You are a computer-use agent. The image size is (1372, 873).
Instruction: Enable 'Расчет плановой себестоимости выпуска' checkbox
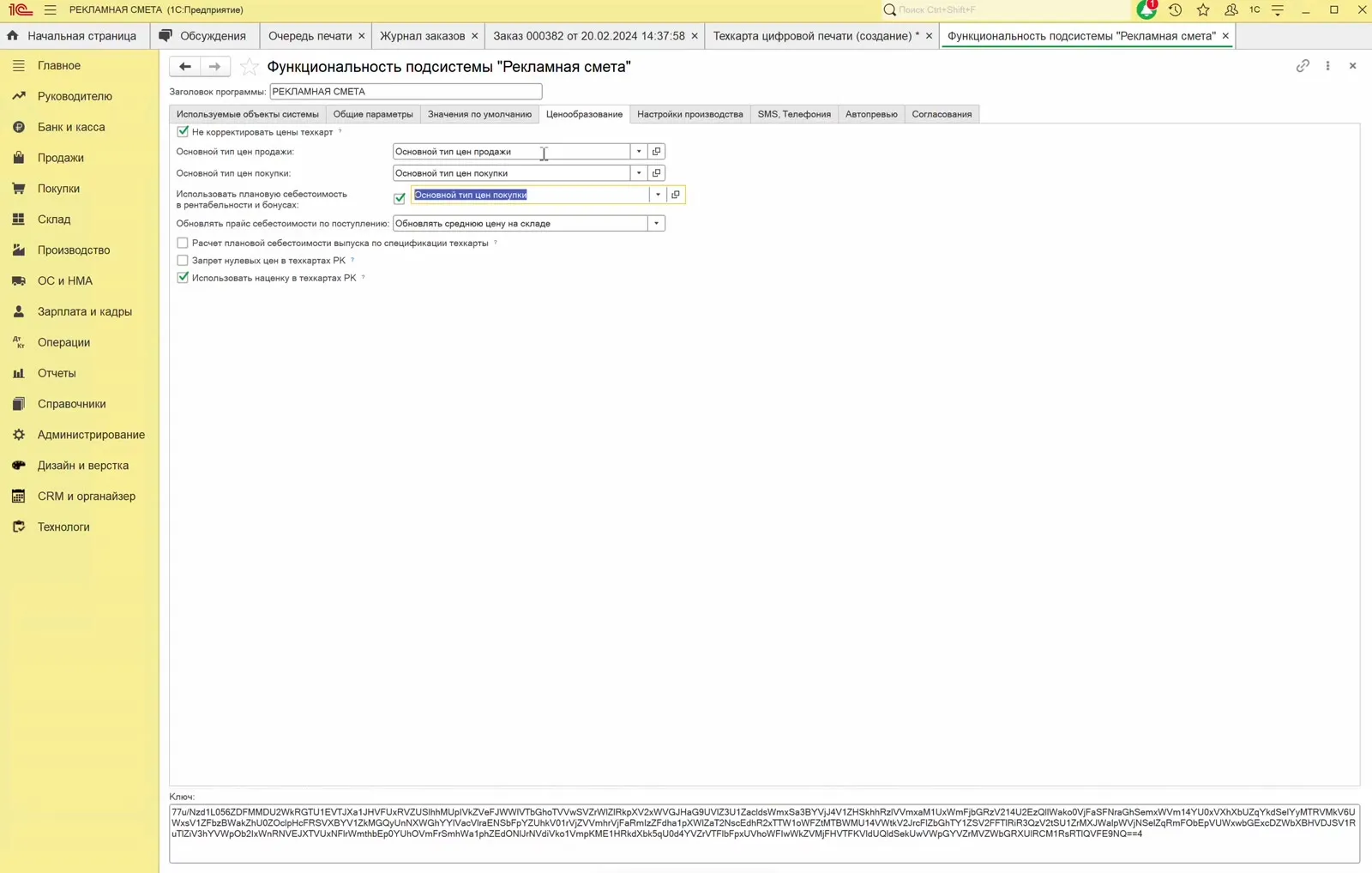tap(183, 243)
